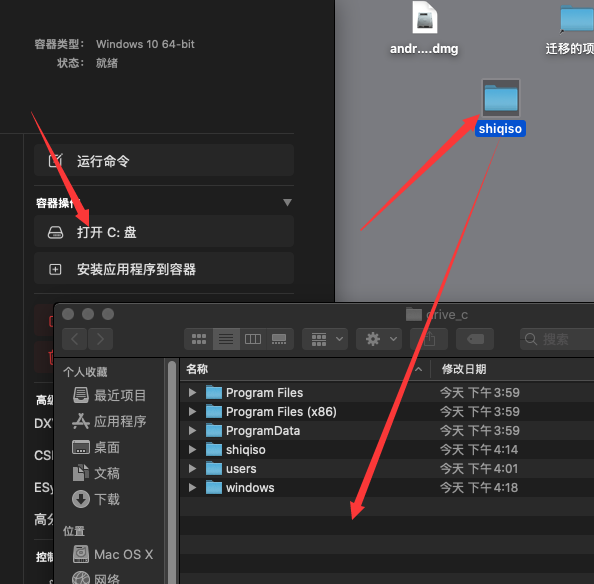Click the 运行命令 button
The image size is (594, 584).
[164, 161]
